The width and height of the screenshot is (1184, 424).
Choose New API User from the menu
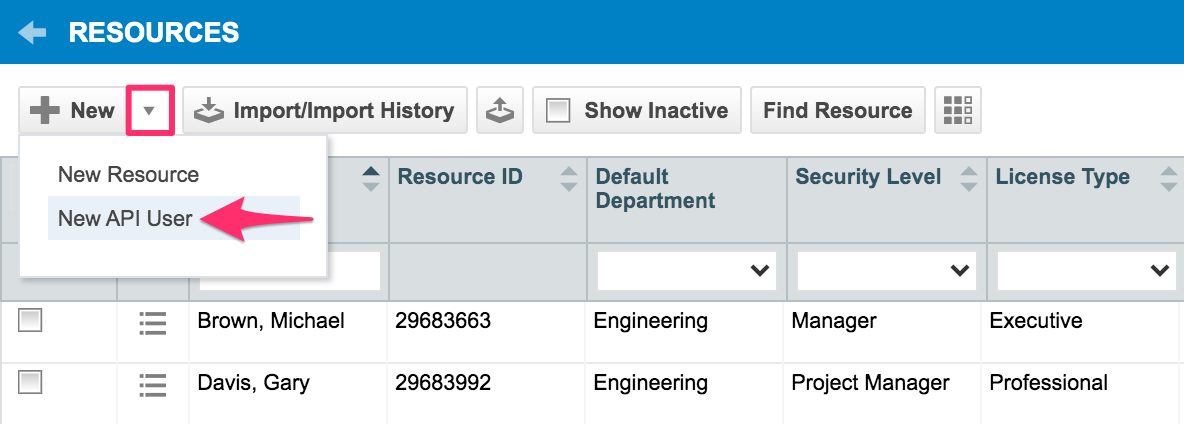click(x=125, y=218)
